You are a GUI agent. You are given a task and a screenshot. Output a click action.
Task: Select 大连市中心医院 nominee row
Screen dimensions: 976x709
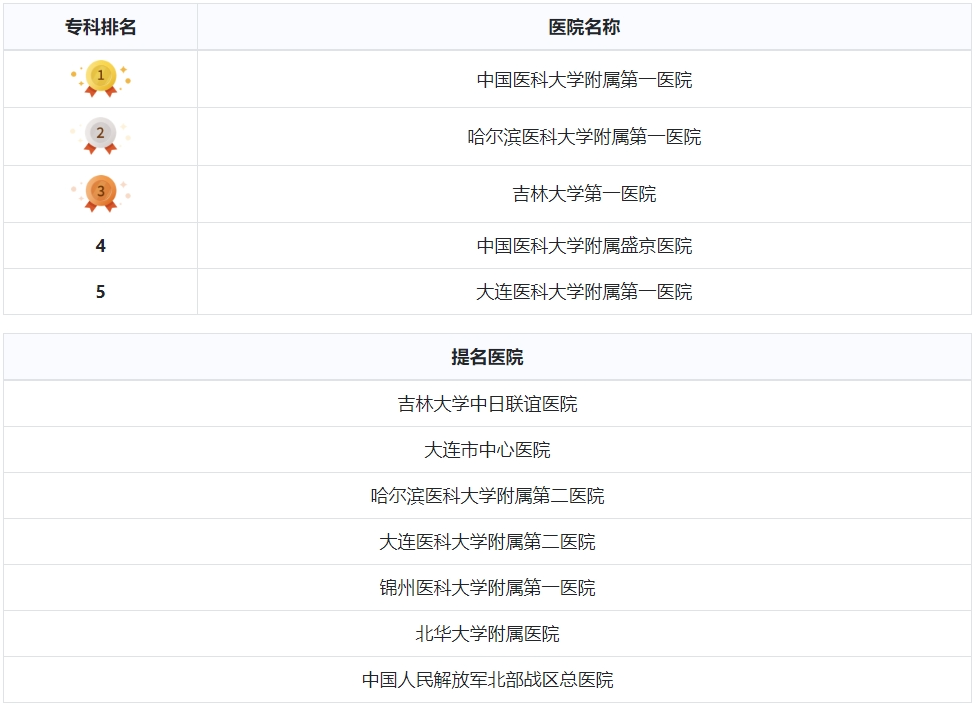tap(487, 450)
